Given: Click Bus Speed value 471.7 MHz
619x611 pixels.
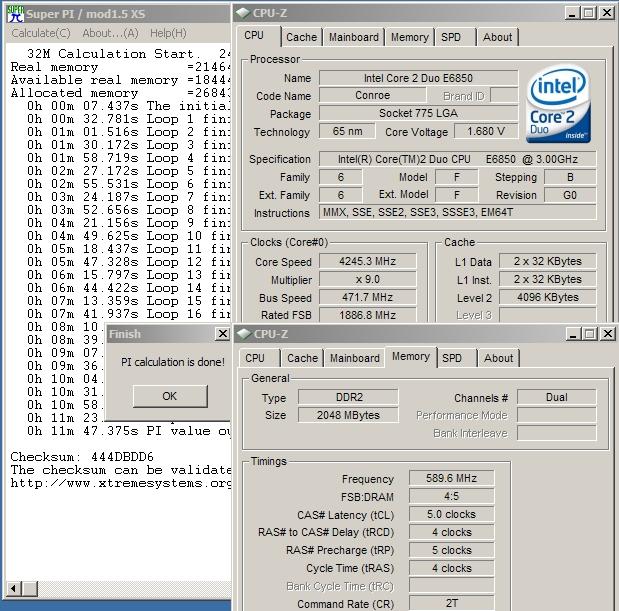Looking at the screenshot, I should click(368, 297).
